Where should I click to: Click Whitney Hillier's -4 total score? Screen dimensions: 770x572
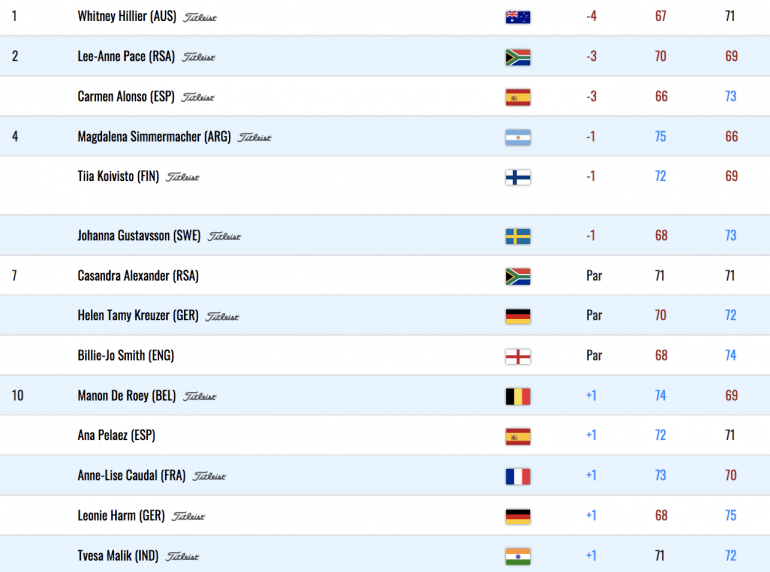591,16
